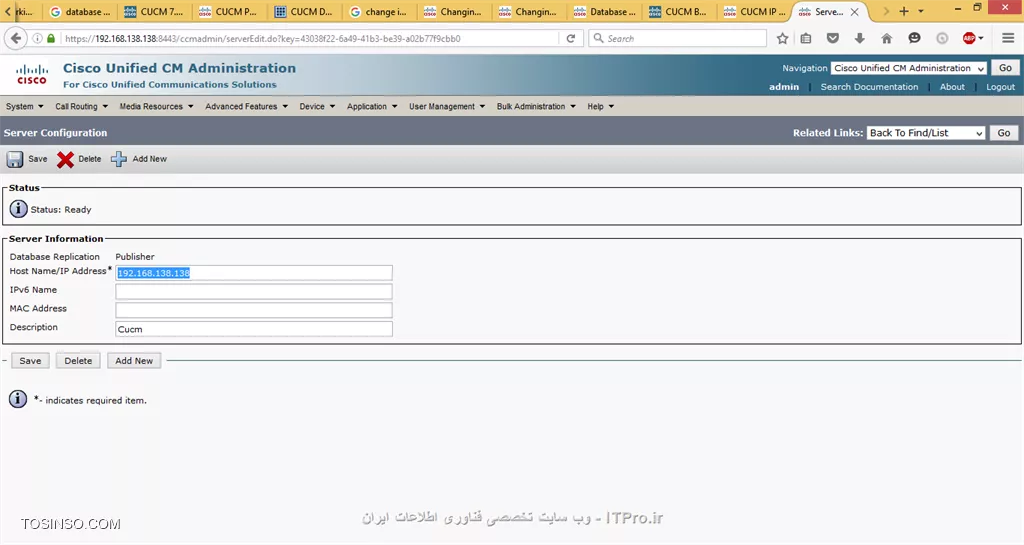This screenshot has width=1024, height=545.
Task: Open the Navigation dropdown
Action: tap(908, 68)
